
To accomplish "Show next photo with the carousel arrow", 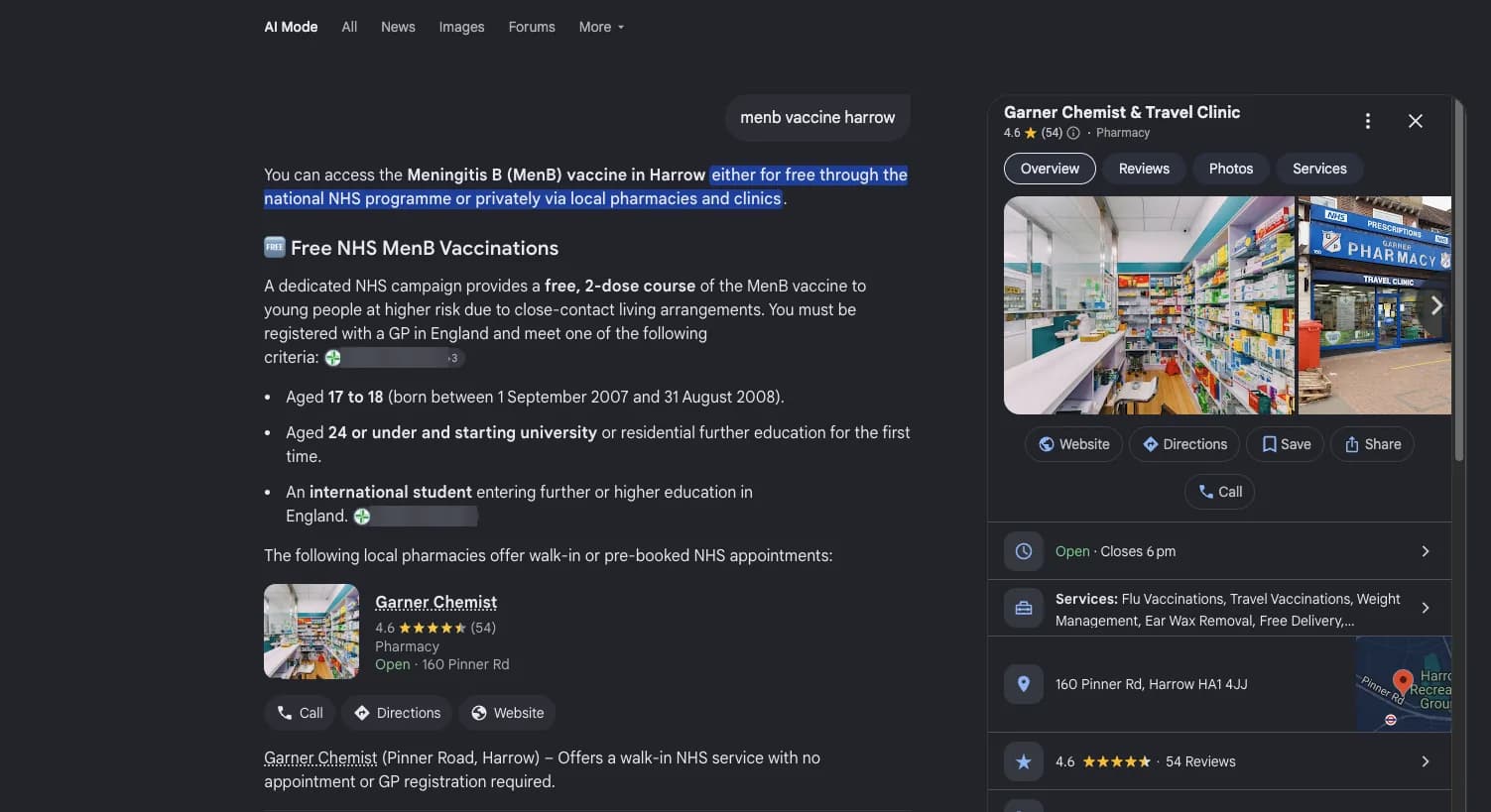I will (x=1435, y=305).
